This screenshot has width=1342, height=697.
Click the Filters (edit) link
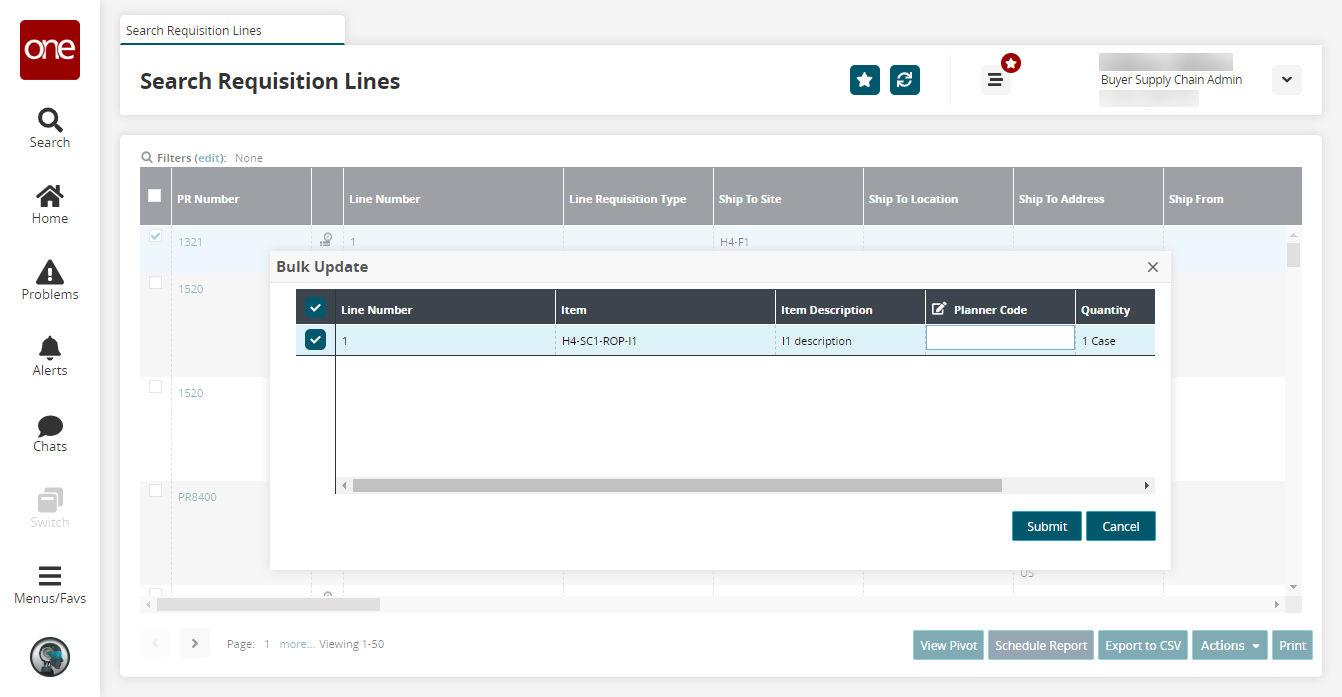click(x=210, y=158)
